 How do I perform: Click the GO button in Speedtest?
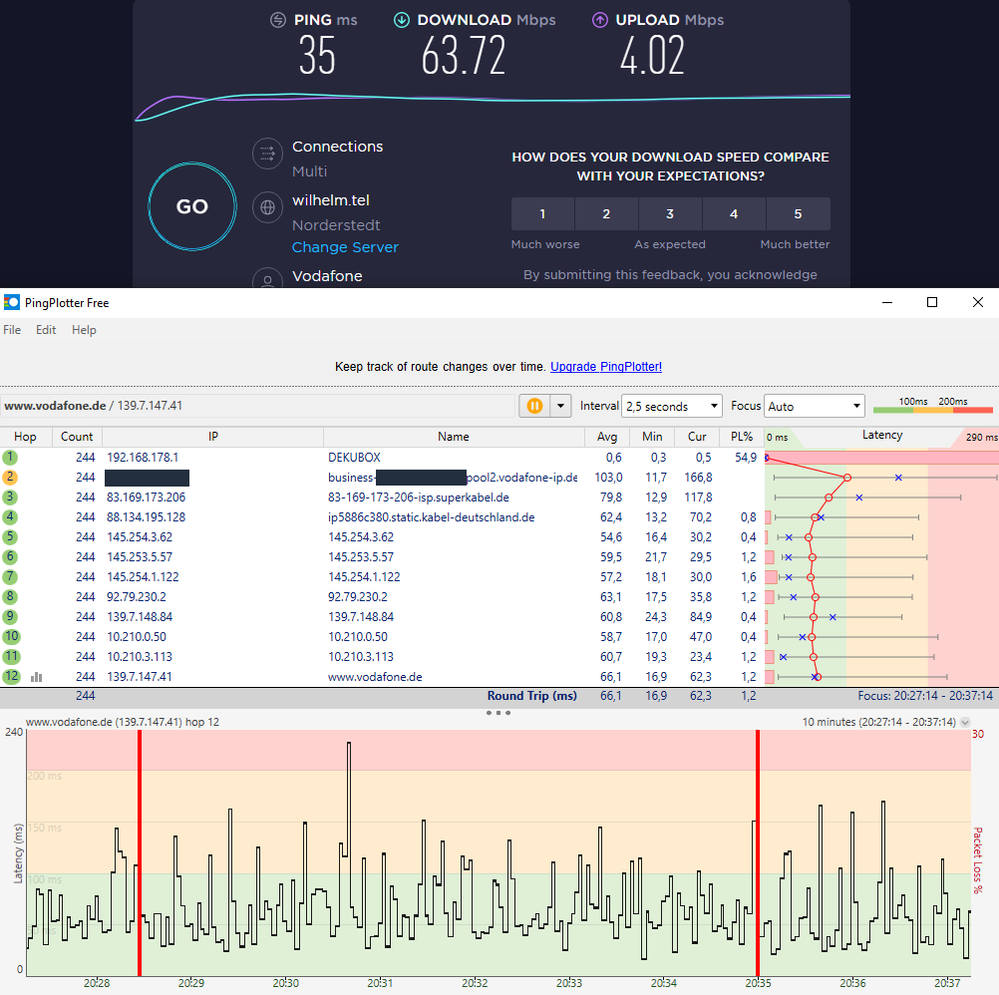click(x=192, y=206)
